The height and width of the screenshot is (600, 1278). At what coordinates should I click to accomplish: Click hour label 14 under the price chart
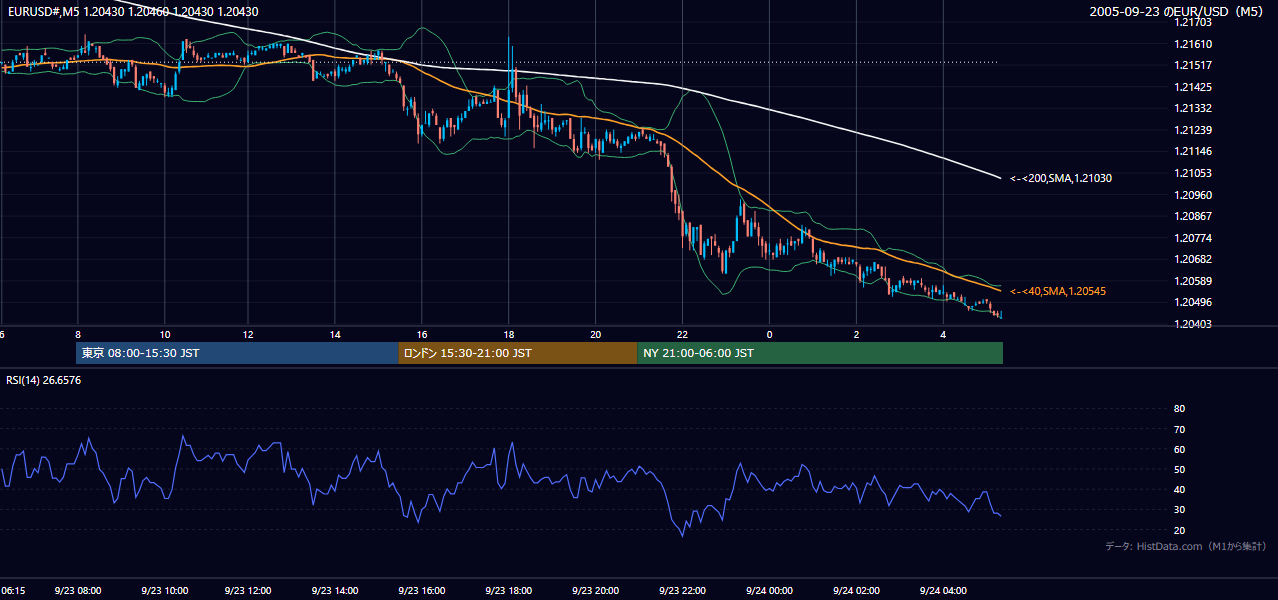click(335, 334)
